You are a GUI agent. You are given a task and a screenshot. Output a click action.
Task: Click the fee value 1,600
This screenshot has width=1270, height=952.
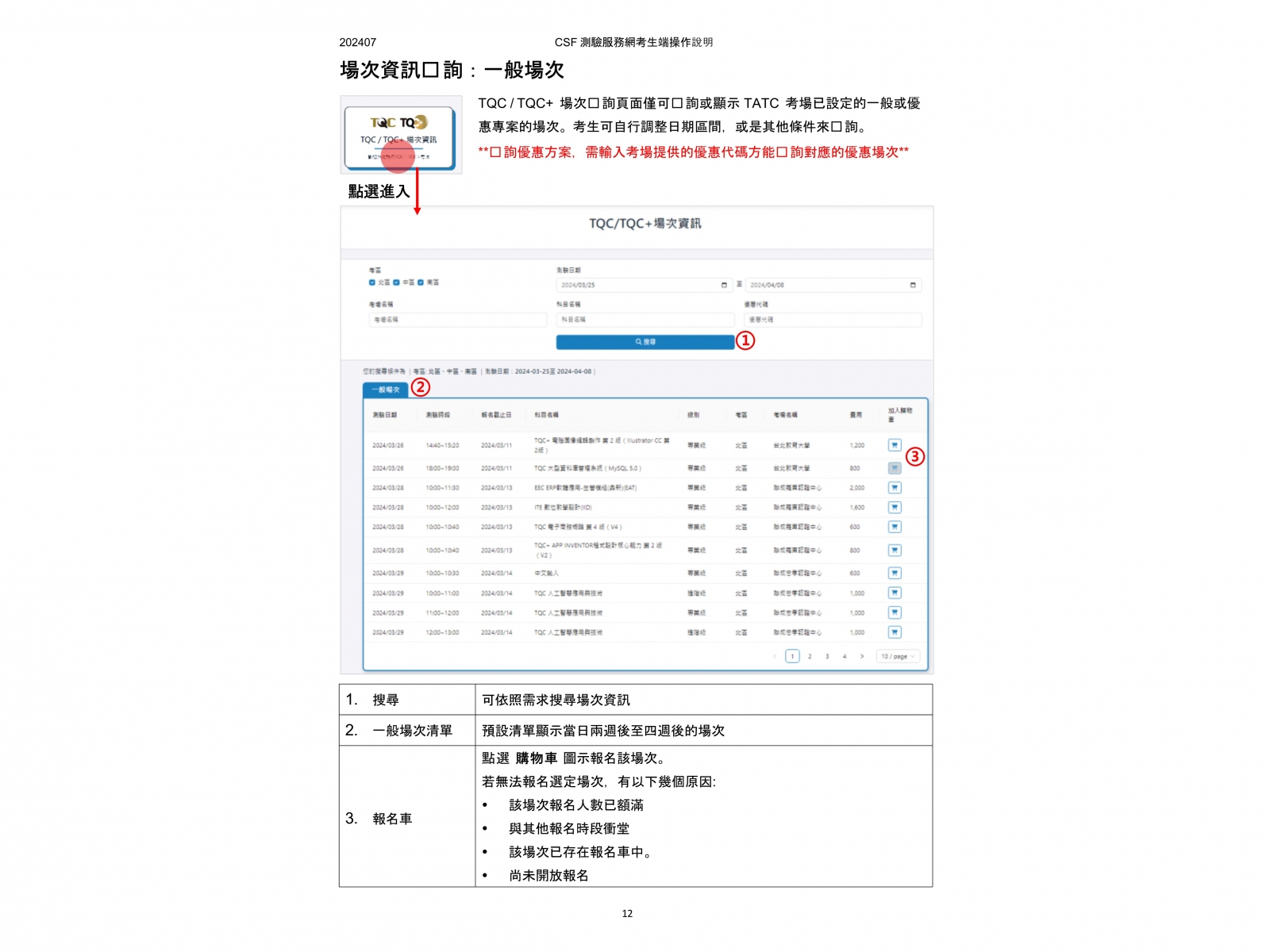[x=857, y=507]
